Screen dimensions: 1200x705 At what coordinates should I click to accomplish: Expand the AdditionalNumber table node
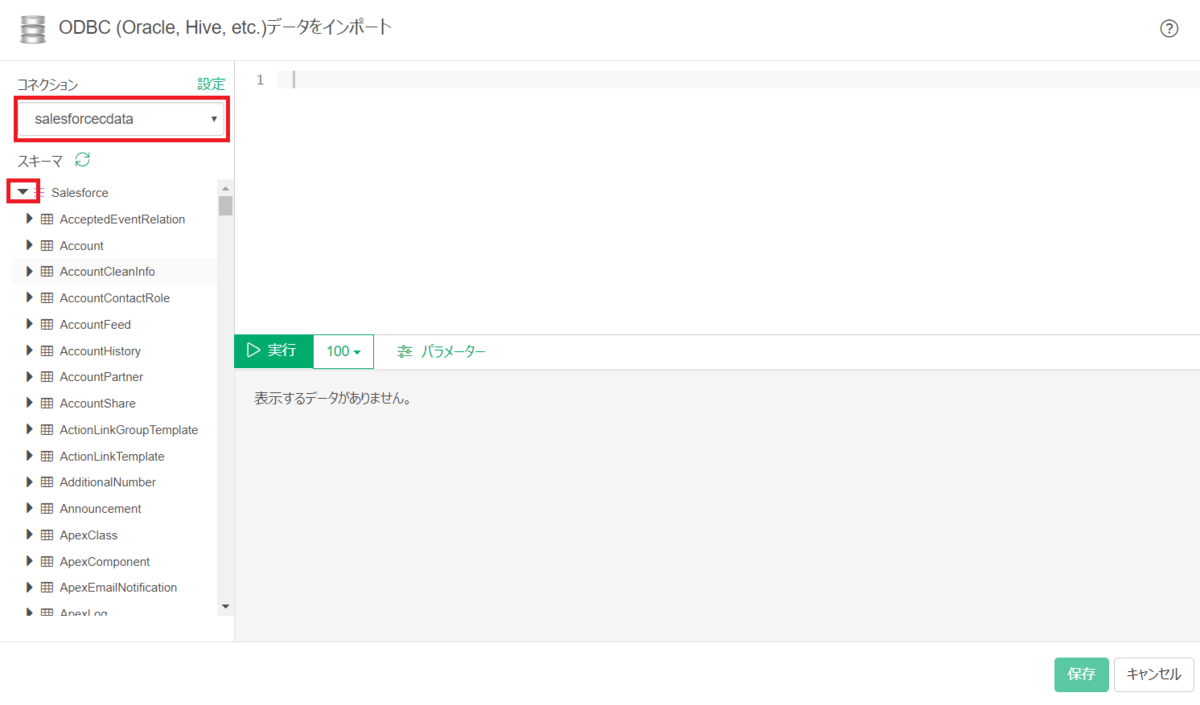pos(30,482)
